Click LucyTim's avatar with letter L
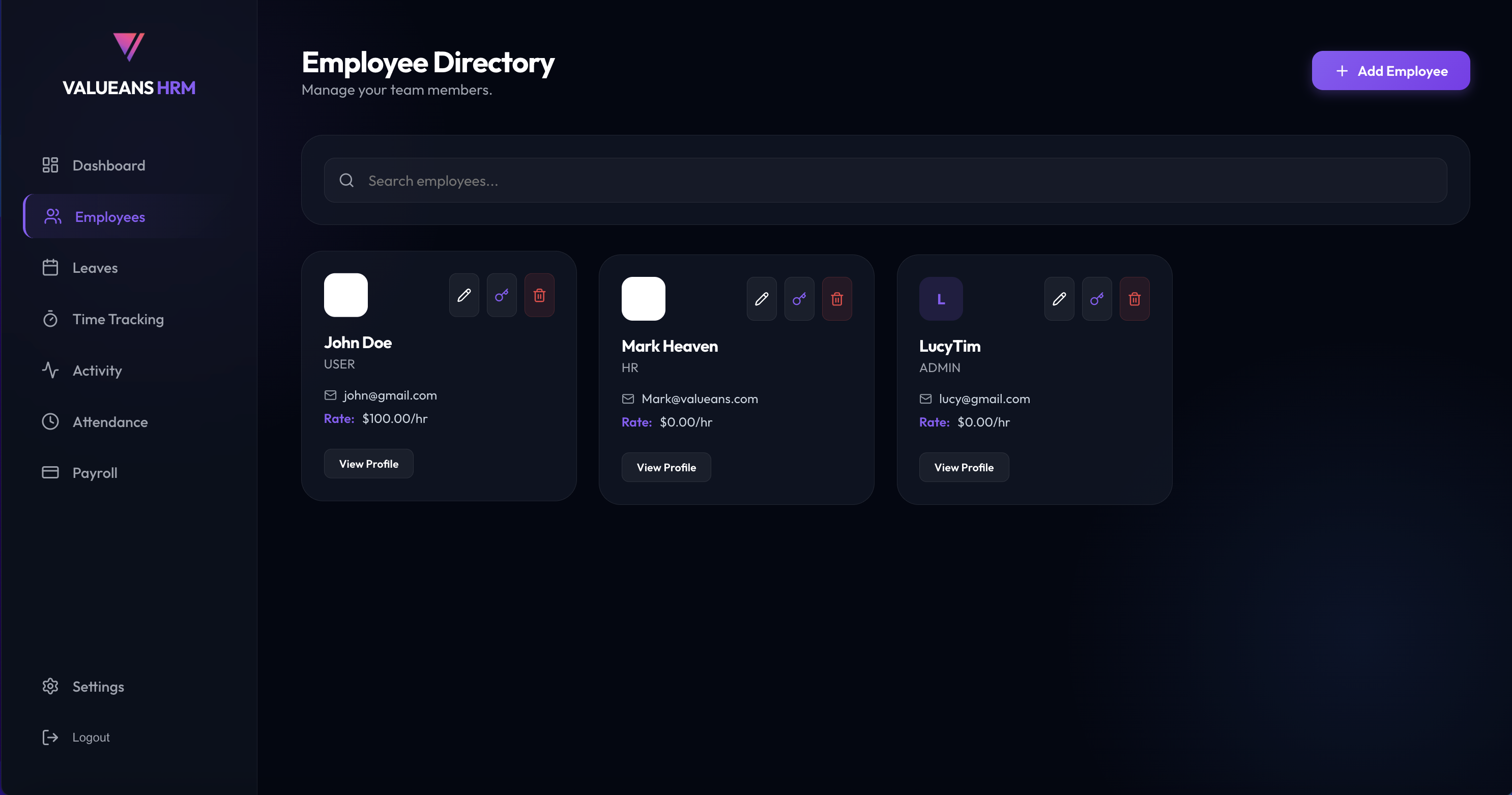 pyautogui.click(x=940, y=299)
